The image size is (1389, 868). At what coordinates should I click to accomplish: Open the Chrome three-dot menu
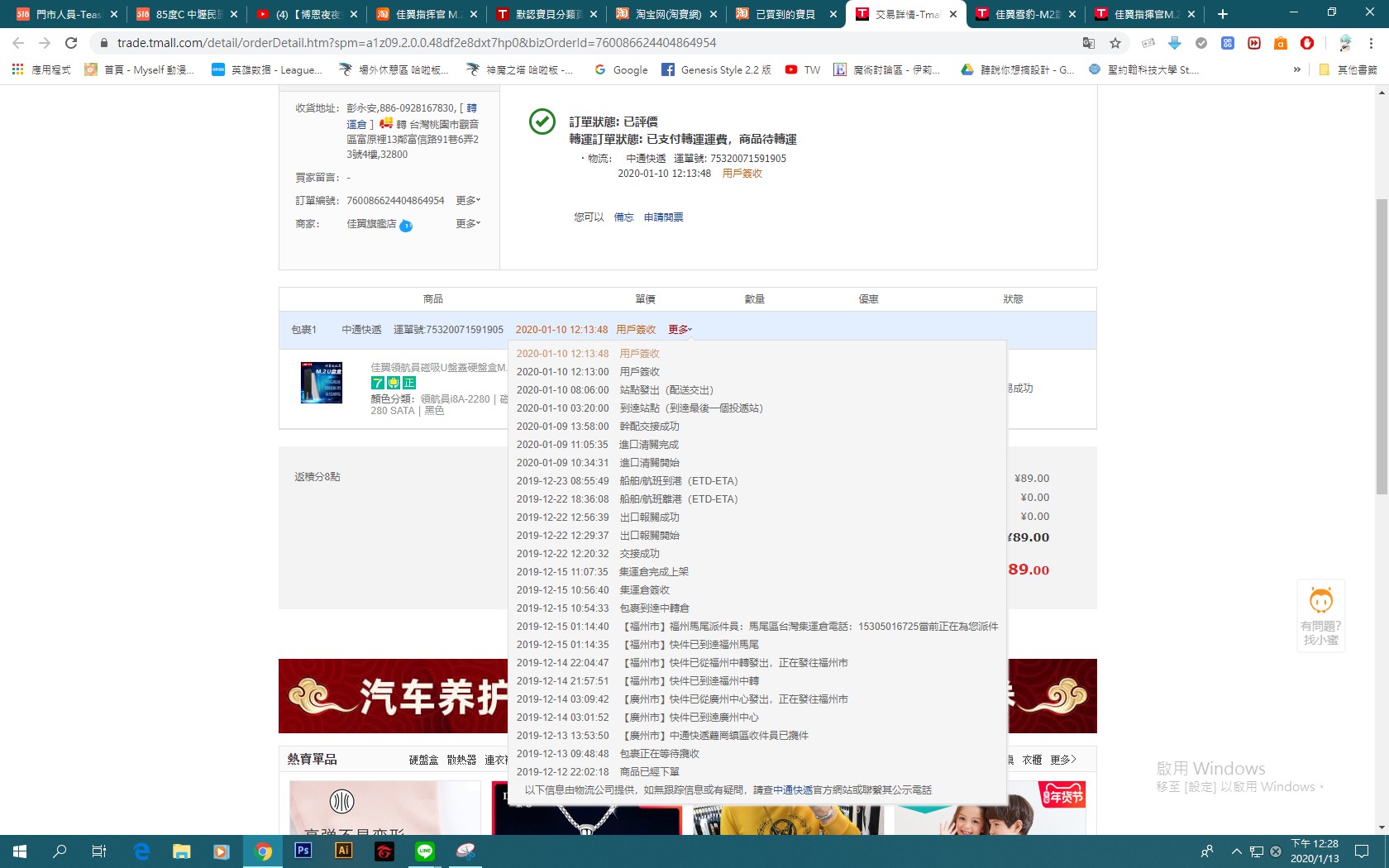coord(1371,43)
